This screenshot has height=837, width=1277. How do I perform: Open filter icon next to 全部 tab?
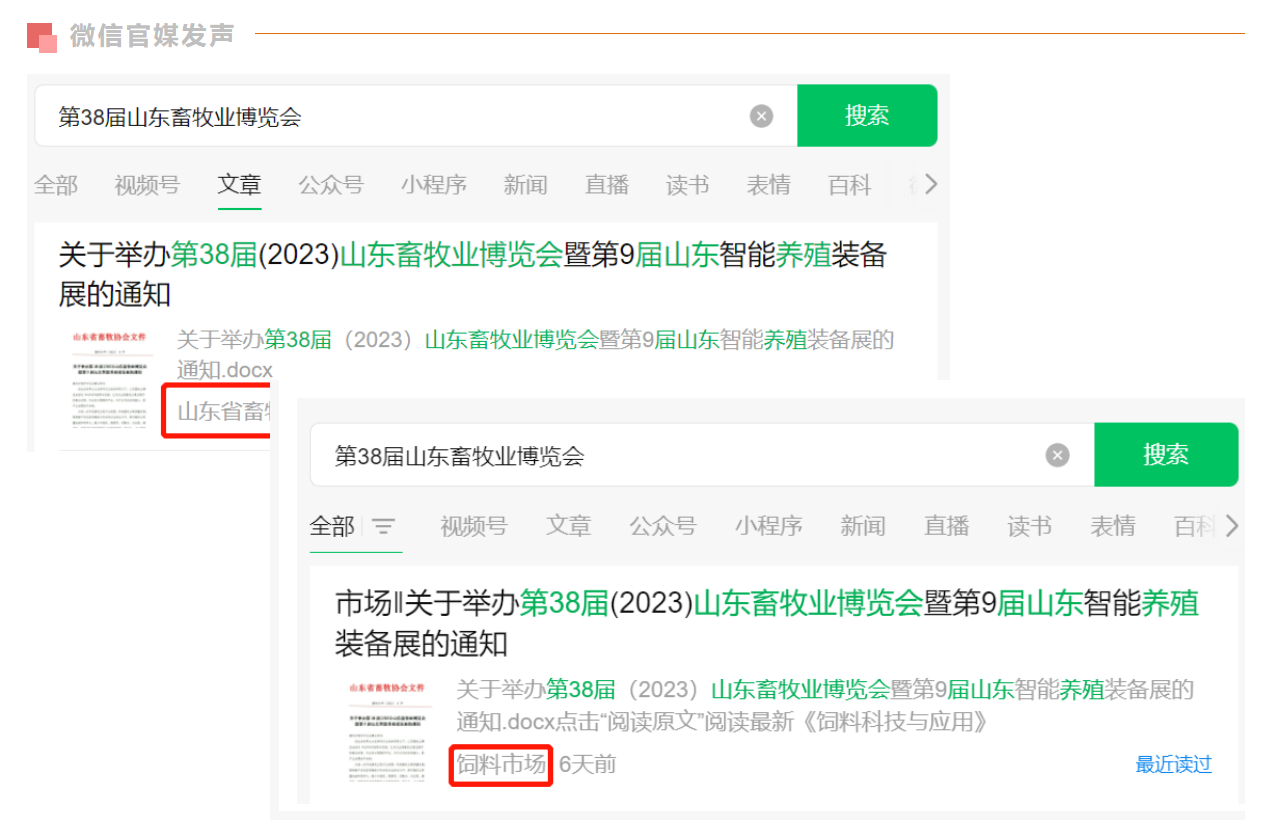click(384, 527)
